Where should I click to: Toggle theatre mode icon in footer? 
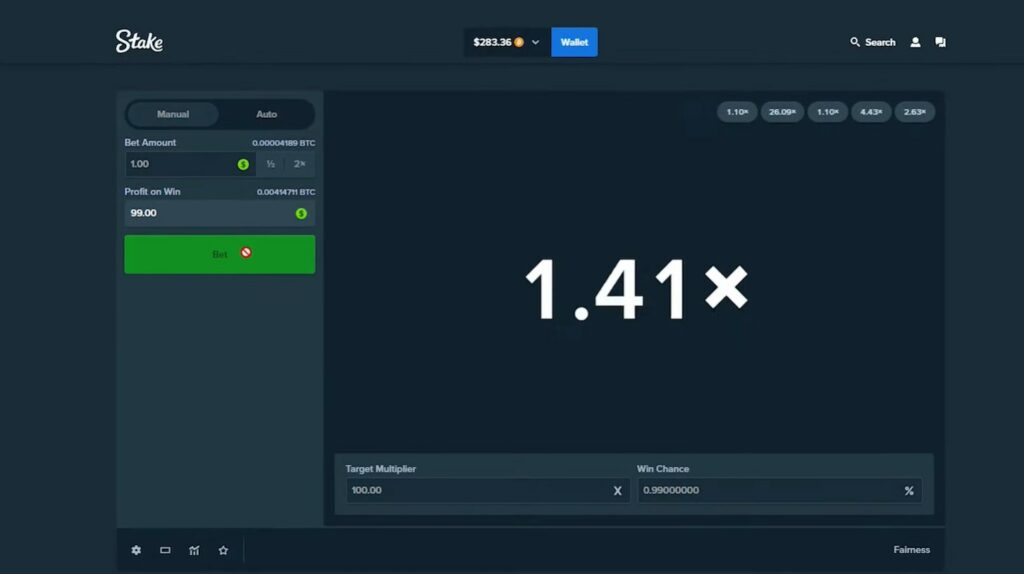[x=165, y=550]
